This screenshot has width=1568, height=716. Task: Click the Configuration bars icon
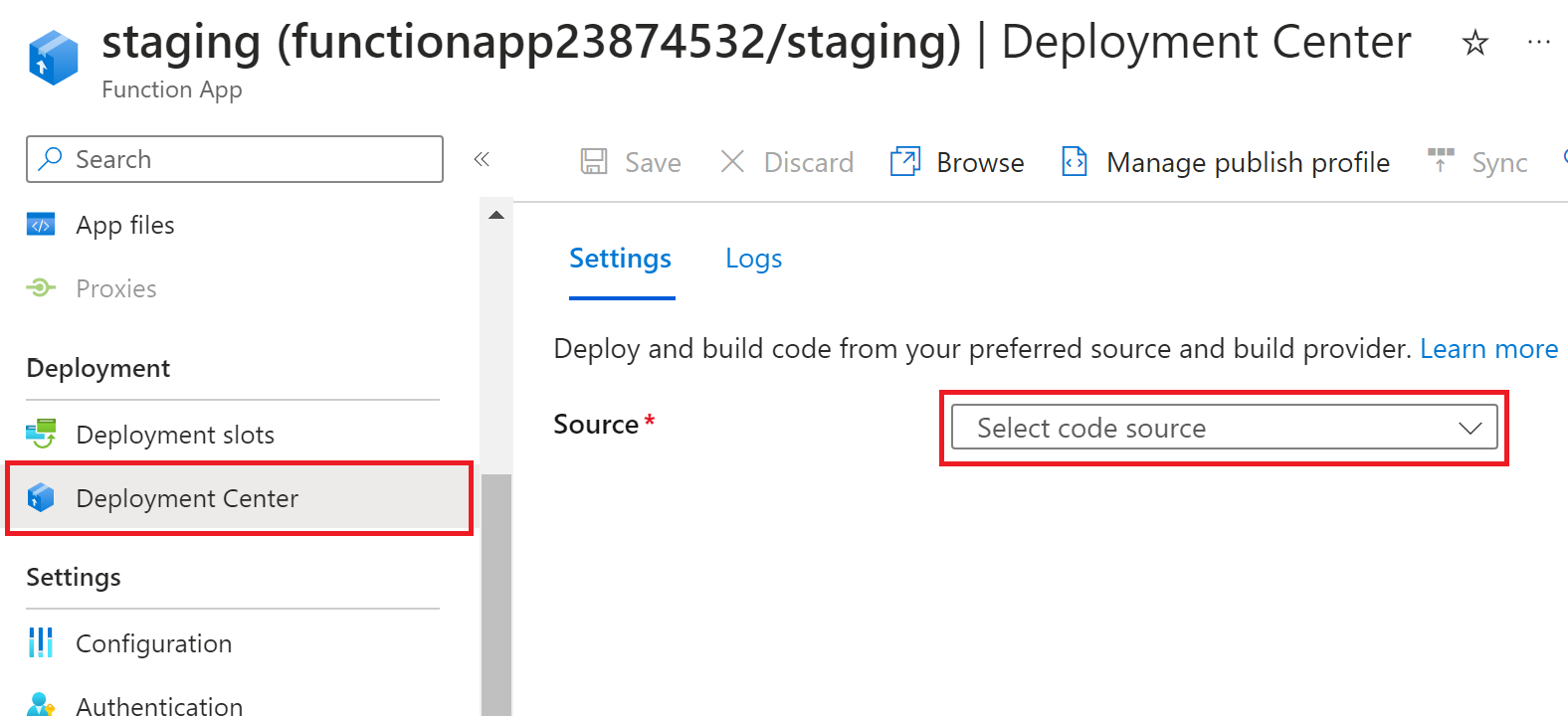tap(41, 642)
